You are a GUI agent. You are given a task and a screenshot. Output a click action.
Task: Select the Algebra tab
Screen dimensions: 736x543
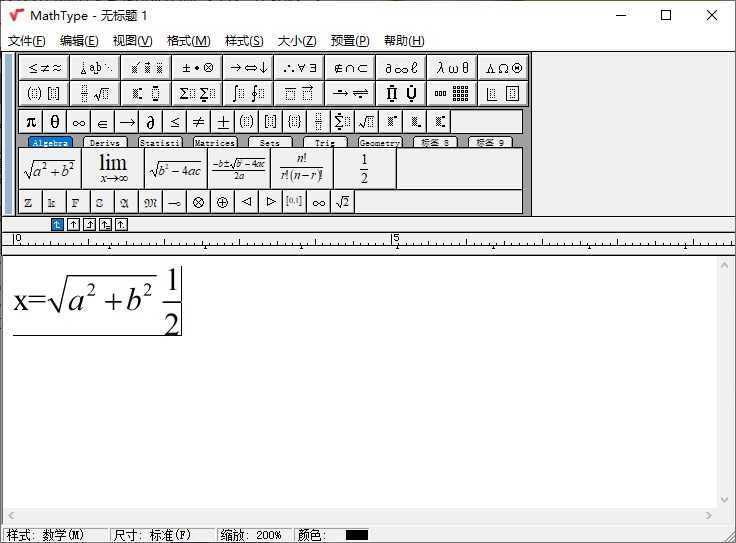[x=50, y=142]
